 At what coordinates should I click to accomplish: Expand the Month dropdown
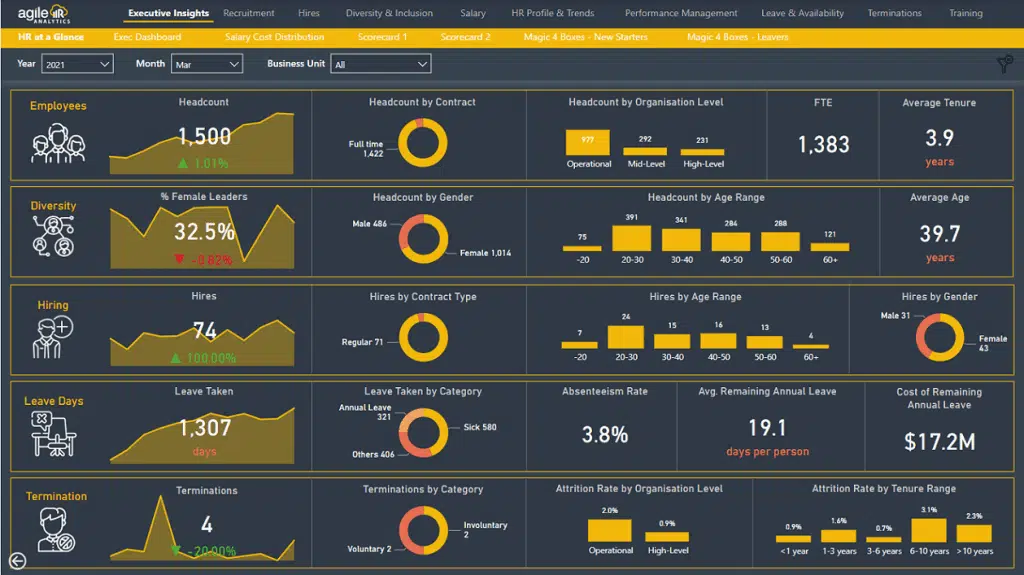[207, 64]
